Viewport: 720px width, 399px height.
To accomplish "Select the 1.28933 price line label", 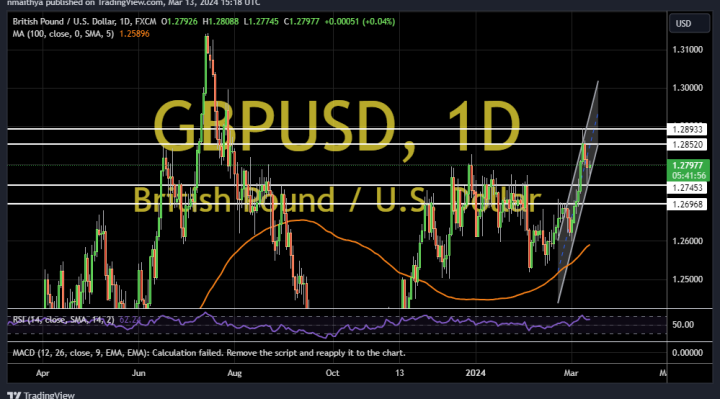I will pos(687,129).
